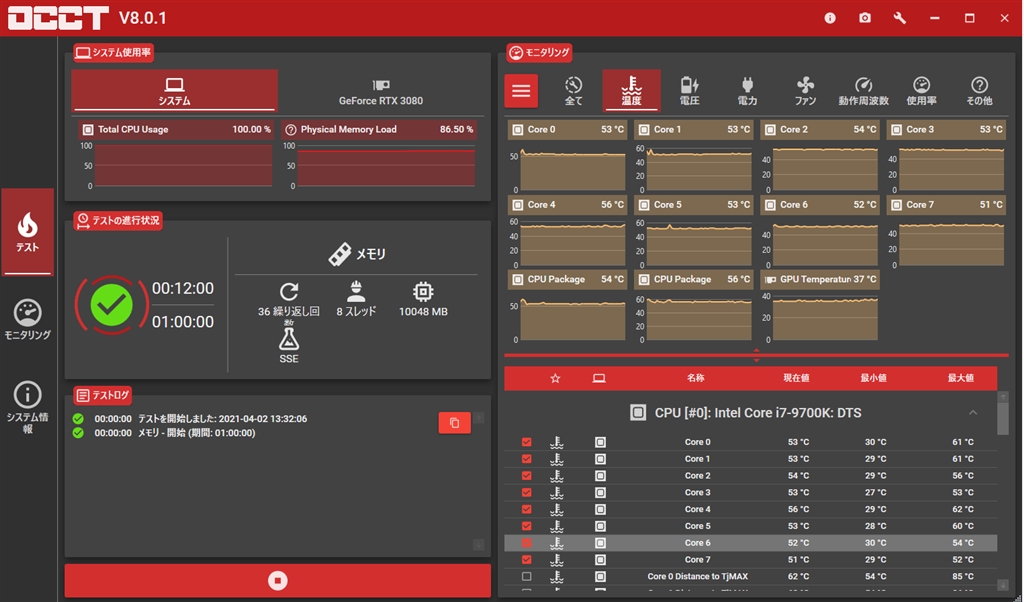Click the star favorites column header

point(555,378)
